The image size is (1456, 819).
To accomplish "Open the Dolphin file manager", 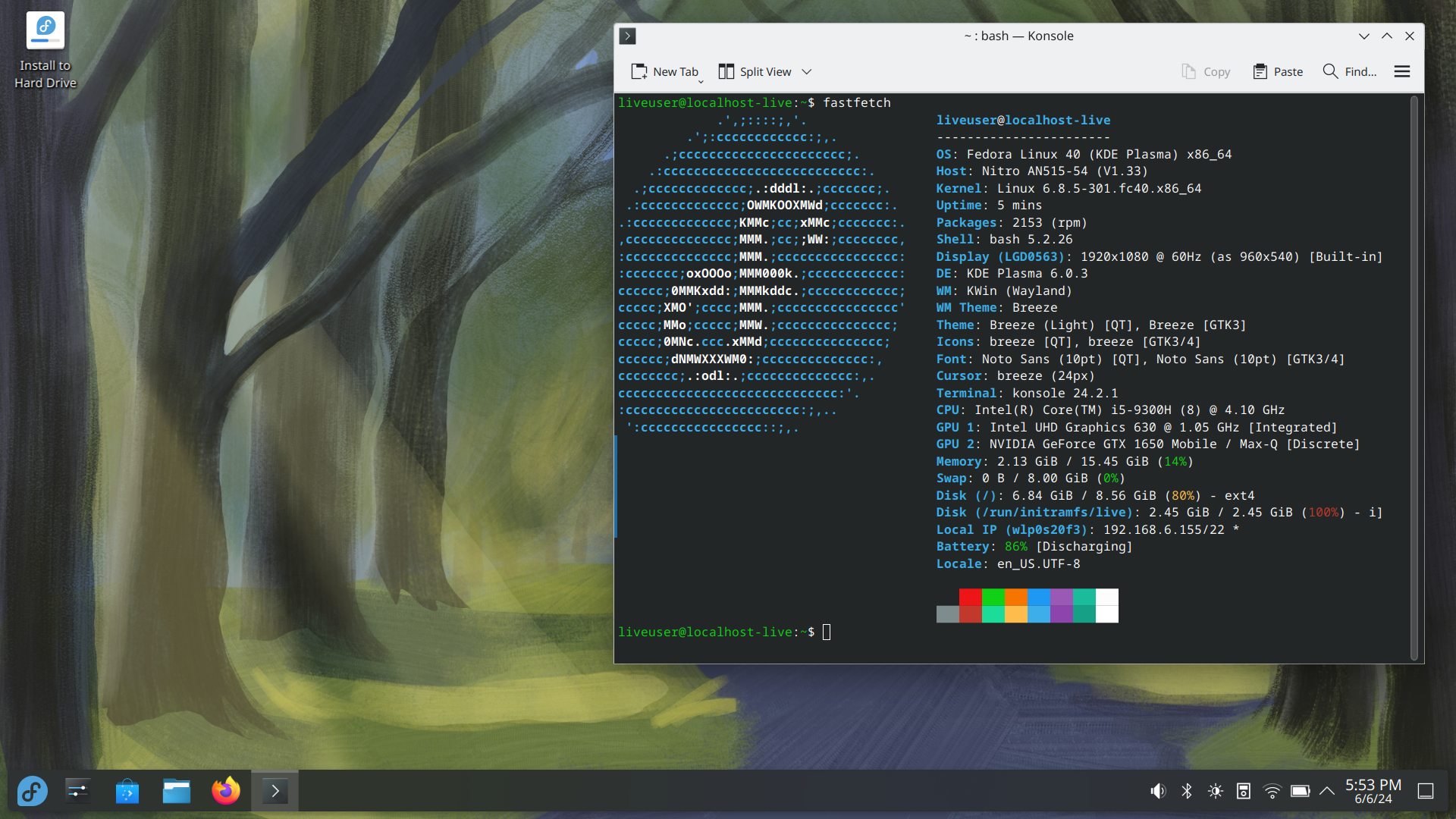I will (177, 791).
